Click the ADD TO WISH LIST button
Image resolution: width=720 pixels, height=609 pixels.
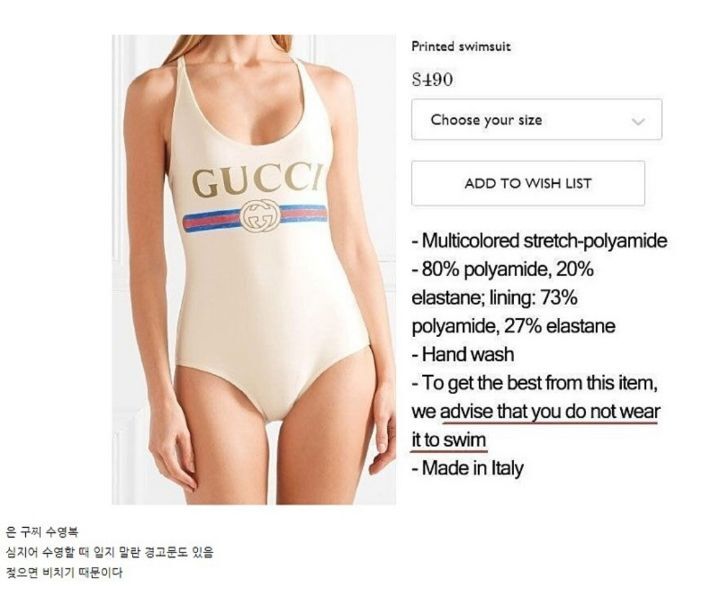tap(528, 183)
